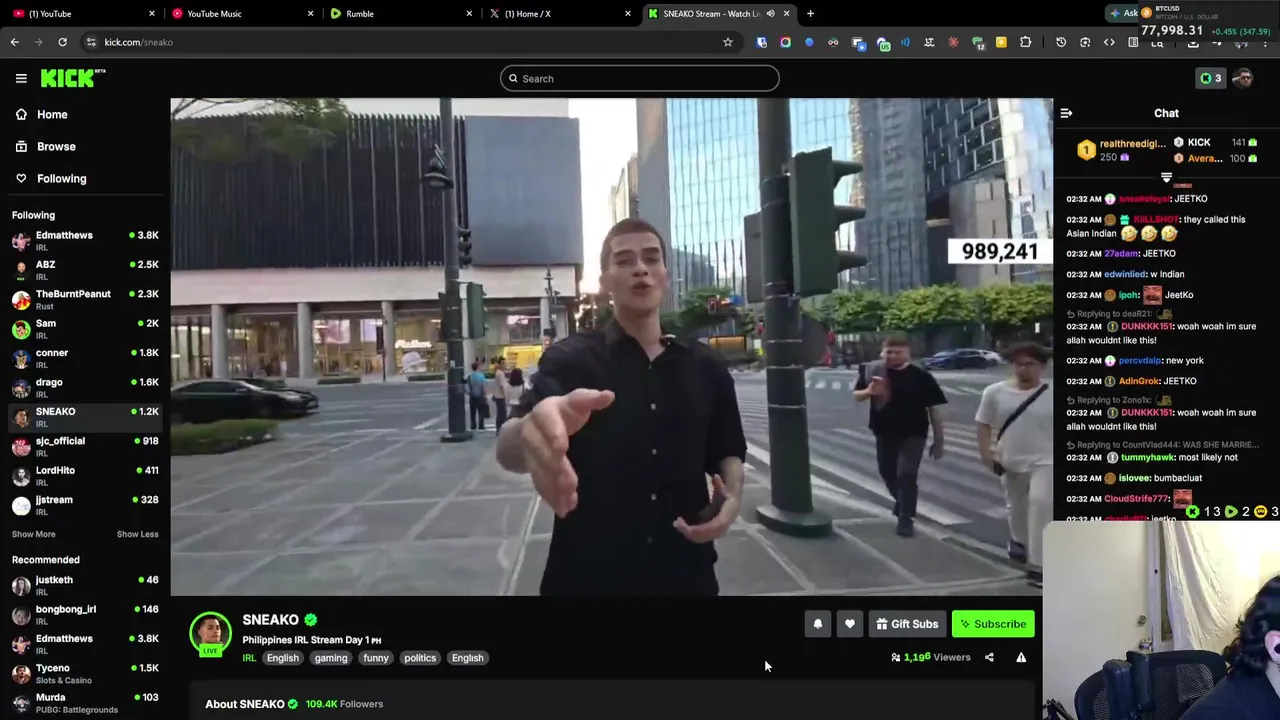Open the Tyceno recommended channel

[x=85, y=673]
